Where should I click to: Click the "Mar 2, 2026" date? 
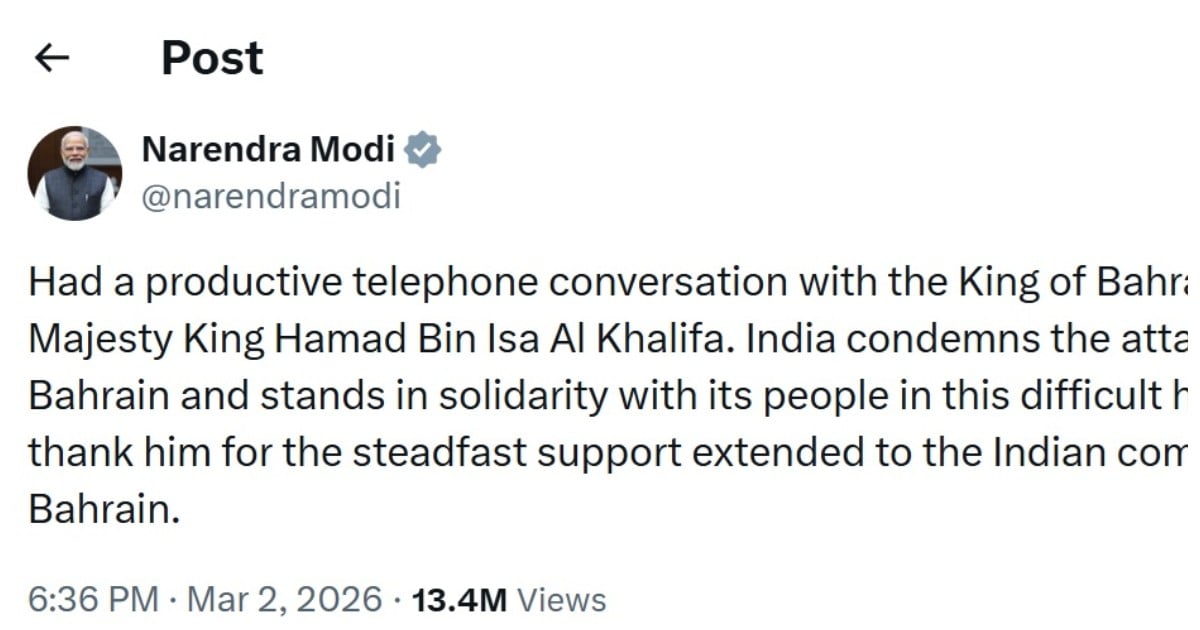(x=285, y=600)
